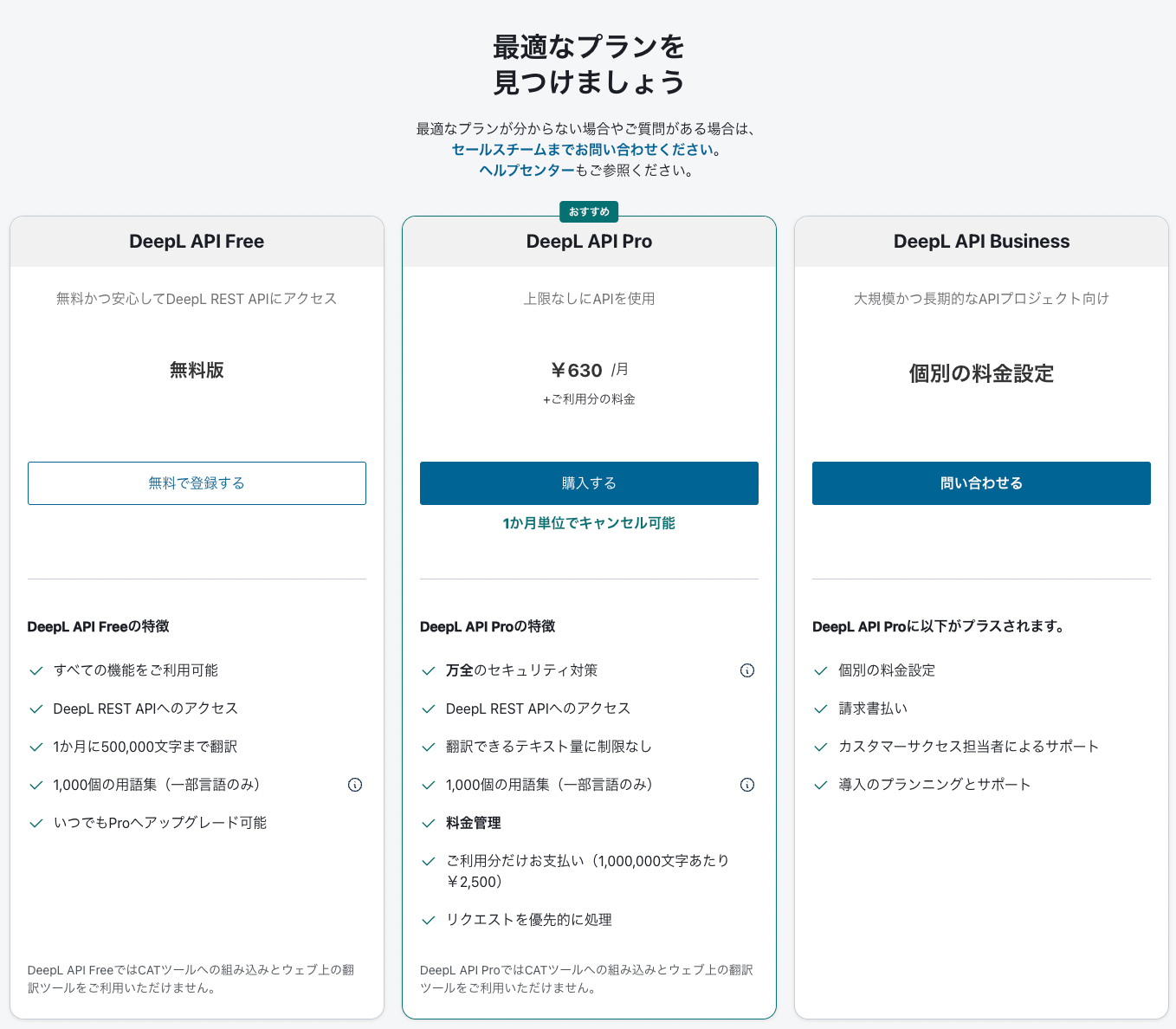Click Free plan DeepL REST APIへのアクセス row

click(x=145, y=709)
